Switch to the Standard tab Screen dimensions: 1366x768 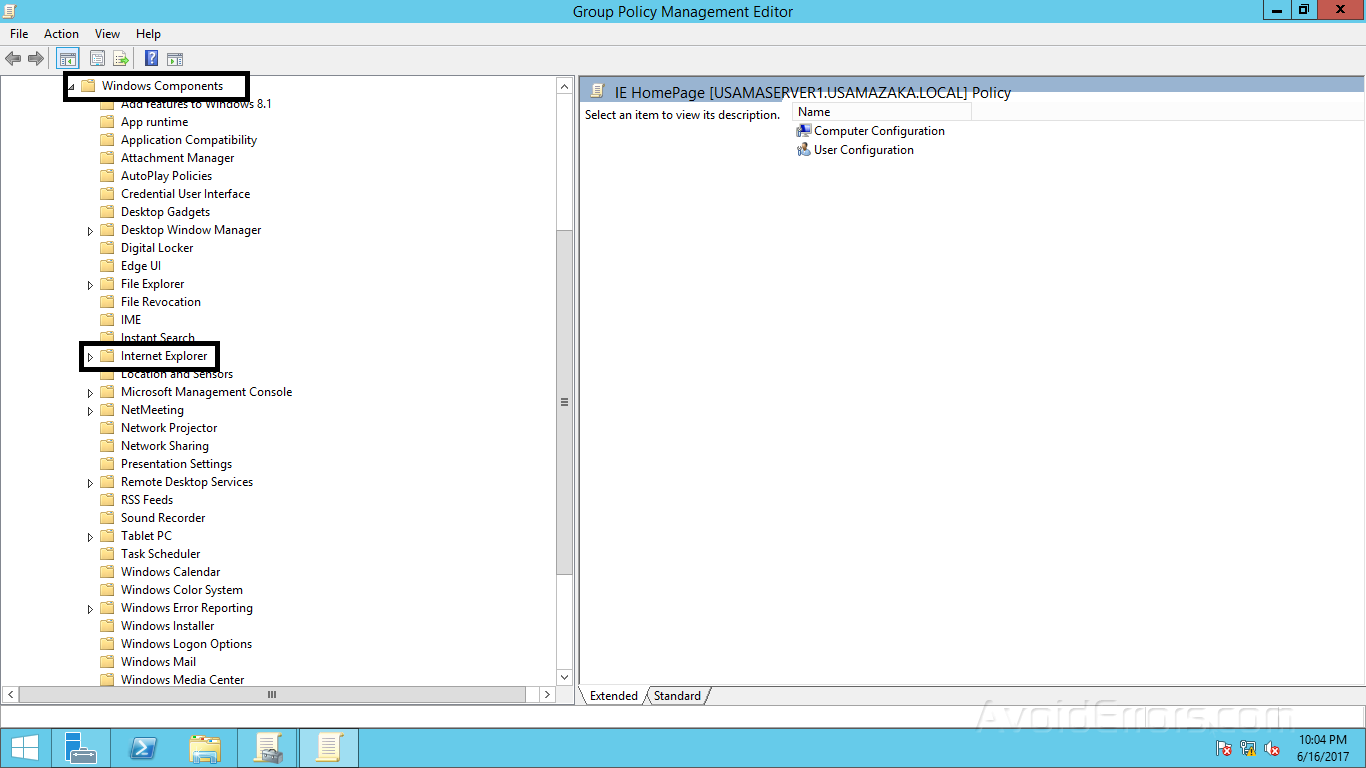(677, 695)
